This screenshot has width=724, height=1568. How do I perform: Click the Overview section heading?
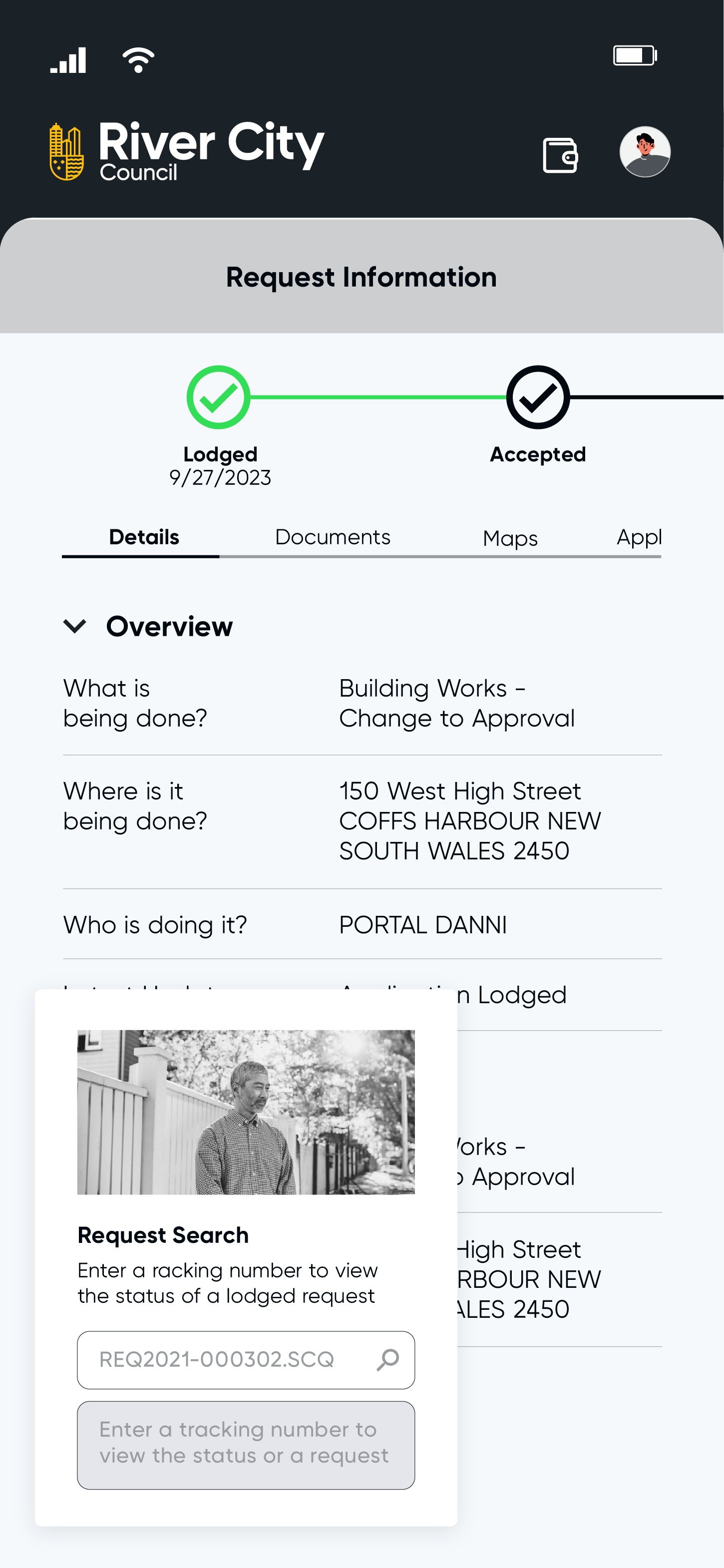pos(169,626)
